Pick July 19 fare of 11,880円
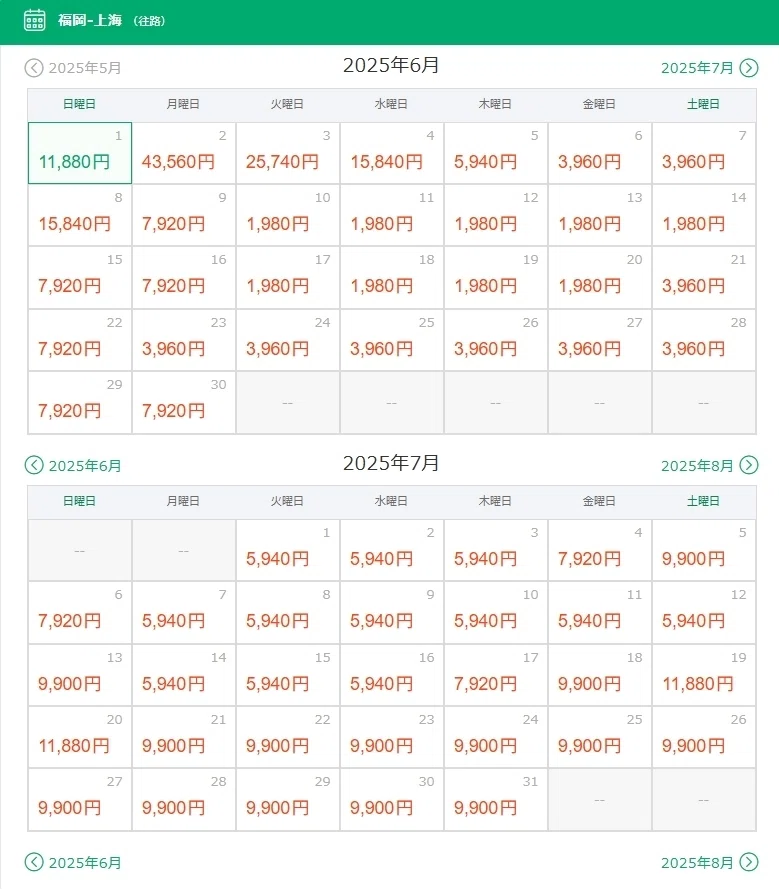Image resolution: width=779 pixels, height=889 pixels. point(704,675)
